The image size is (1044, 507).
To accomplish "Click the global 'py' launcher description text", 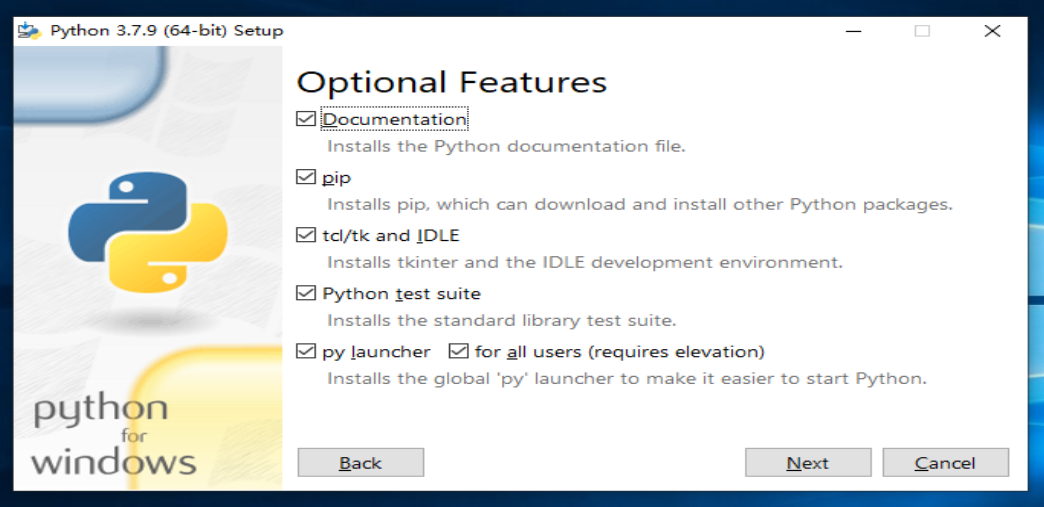I will 627,379.
